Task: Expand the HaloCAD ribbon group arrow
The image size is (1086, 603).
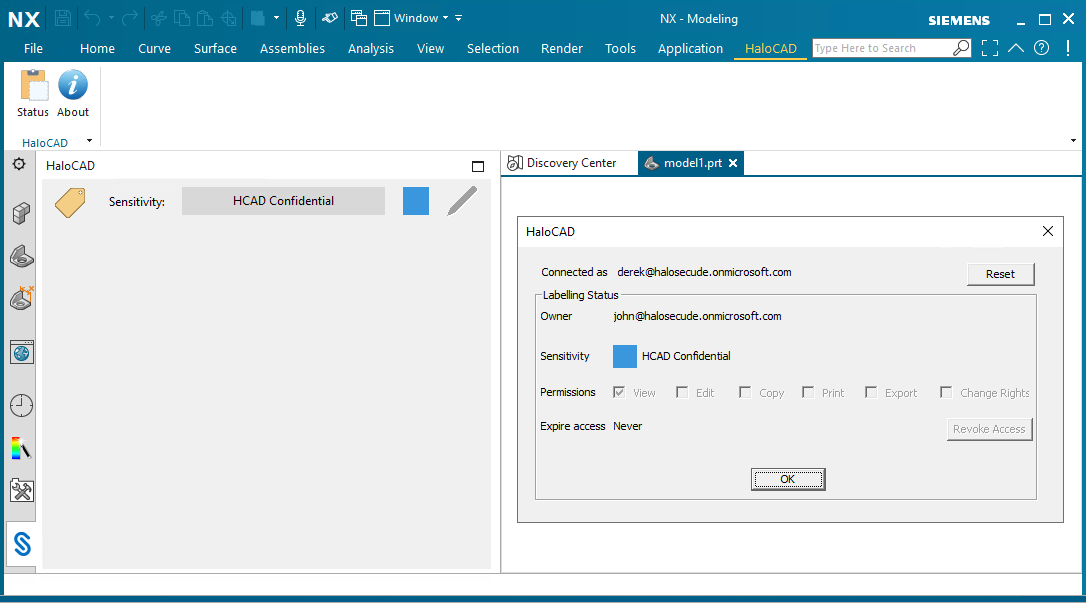Action: 89,141
